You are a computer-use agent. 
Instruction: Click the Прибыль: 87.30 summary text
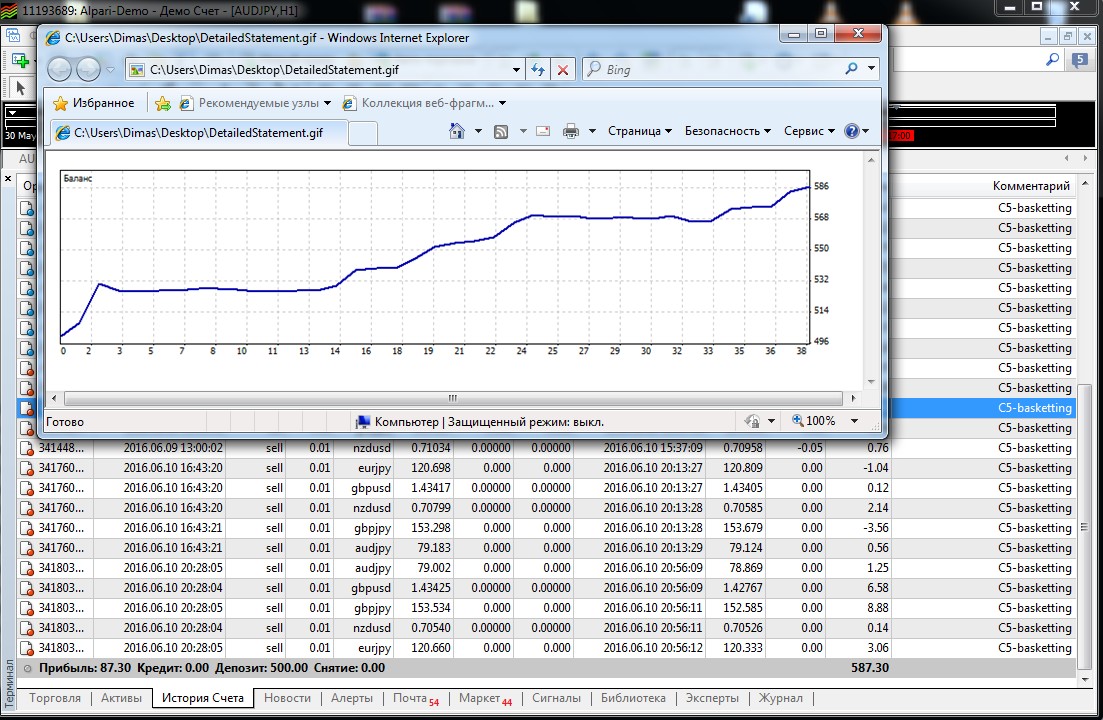coord(84,668)
